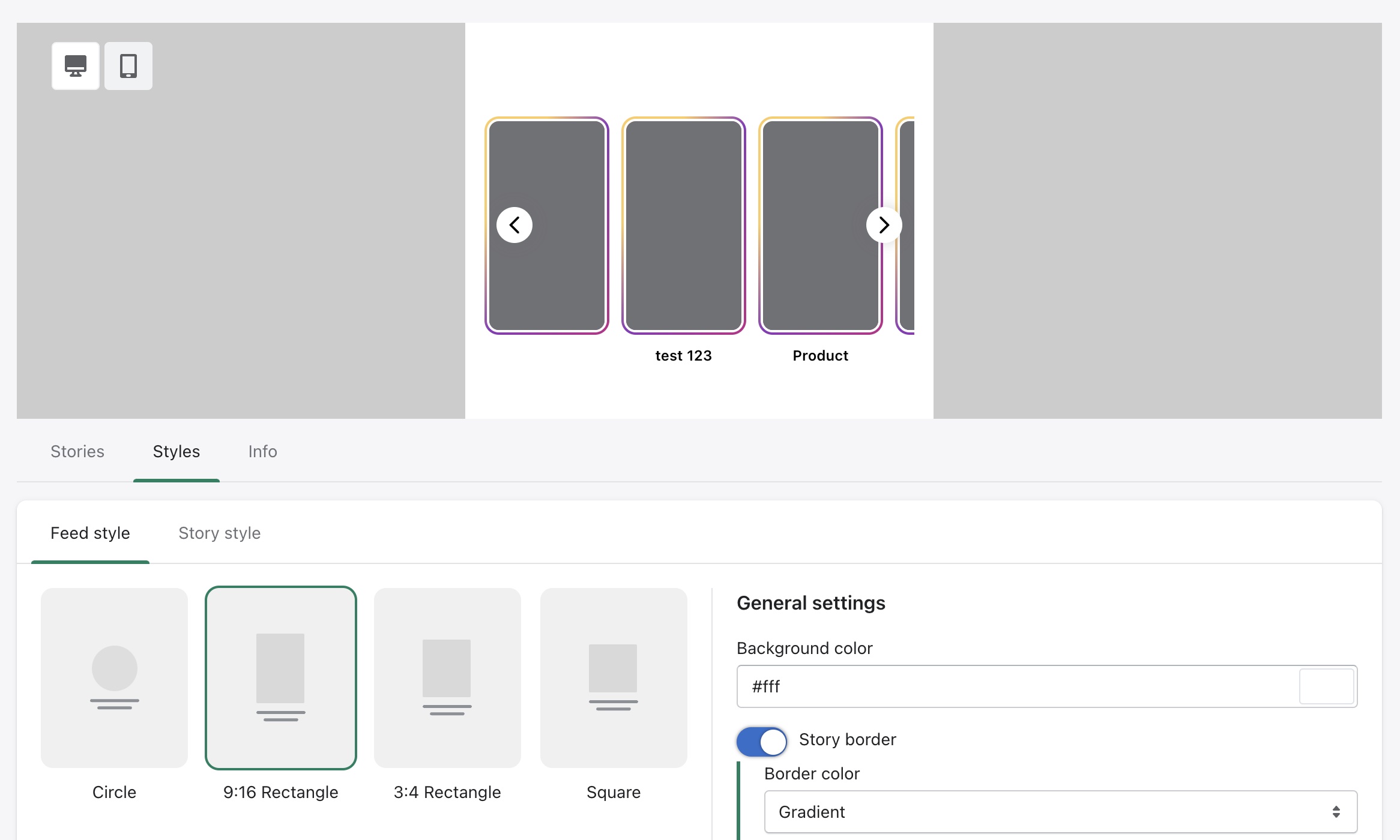Viewport: 1400px width, 840px height.
Task: Click the Background color hex input
Action: [1015, 686]
